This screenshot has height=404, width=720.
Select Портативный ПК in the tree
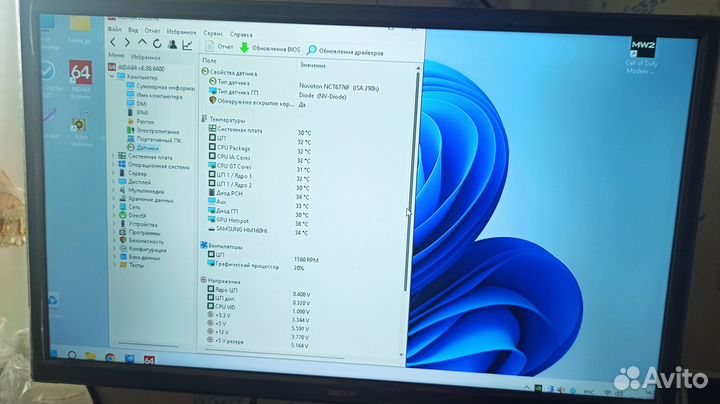click(159, 140)
